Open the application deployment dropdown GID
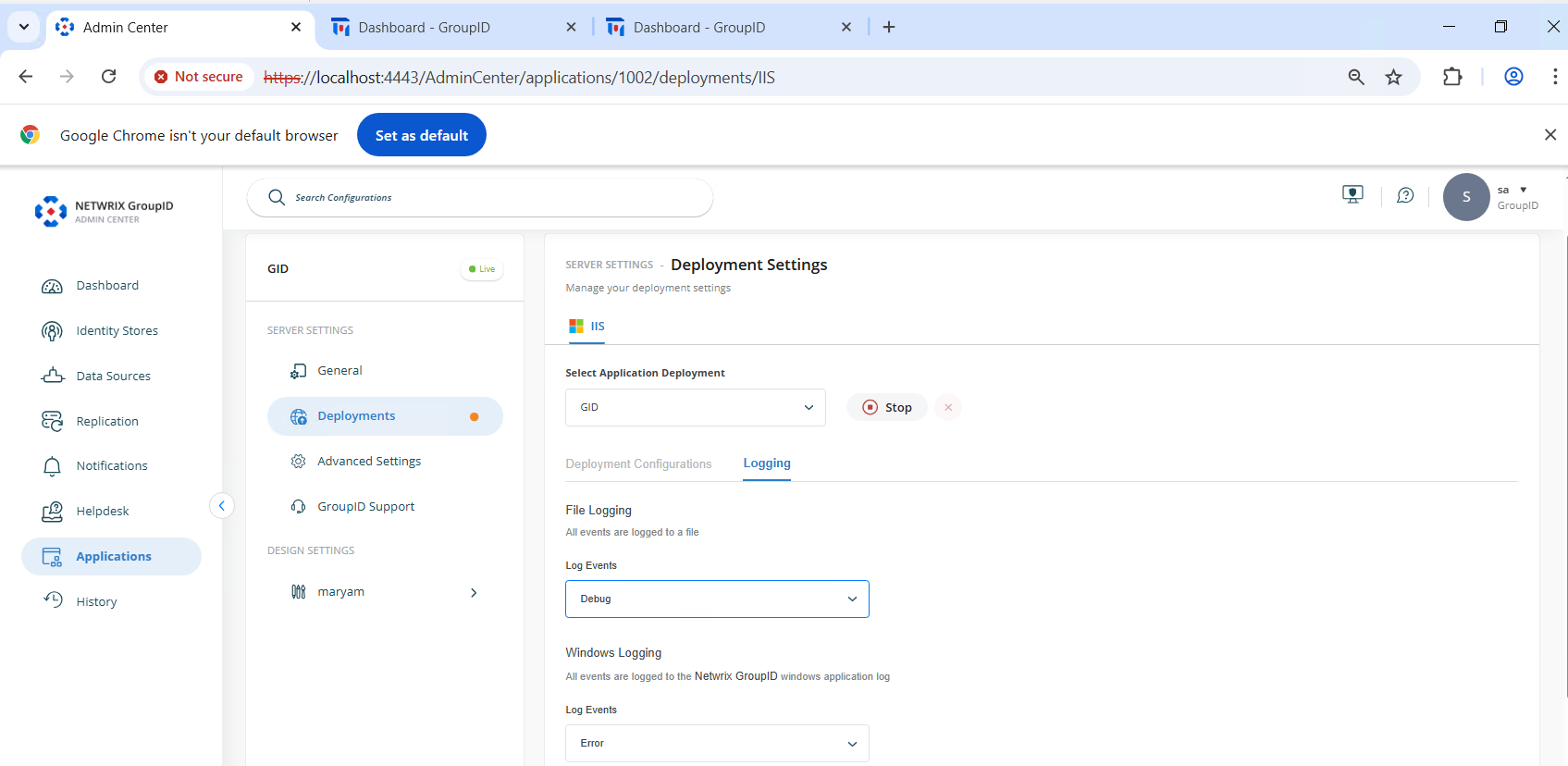Screen dimensions: 1568x766 695,408
